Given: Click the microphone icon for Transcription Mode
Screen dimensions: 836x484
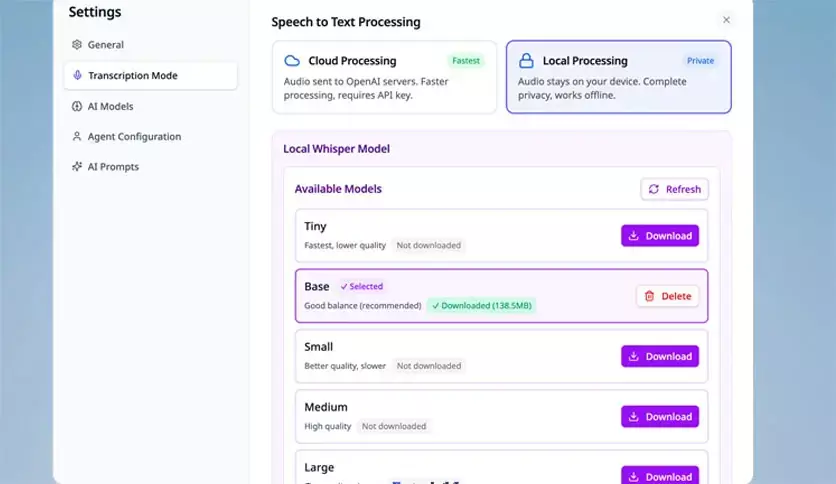Looking at the screenshot, I should coord(77,76).
